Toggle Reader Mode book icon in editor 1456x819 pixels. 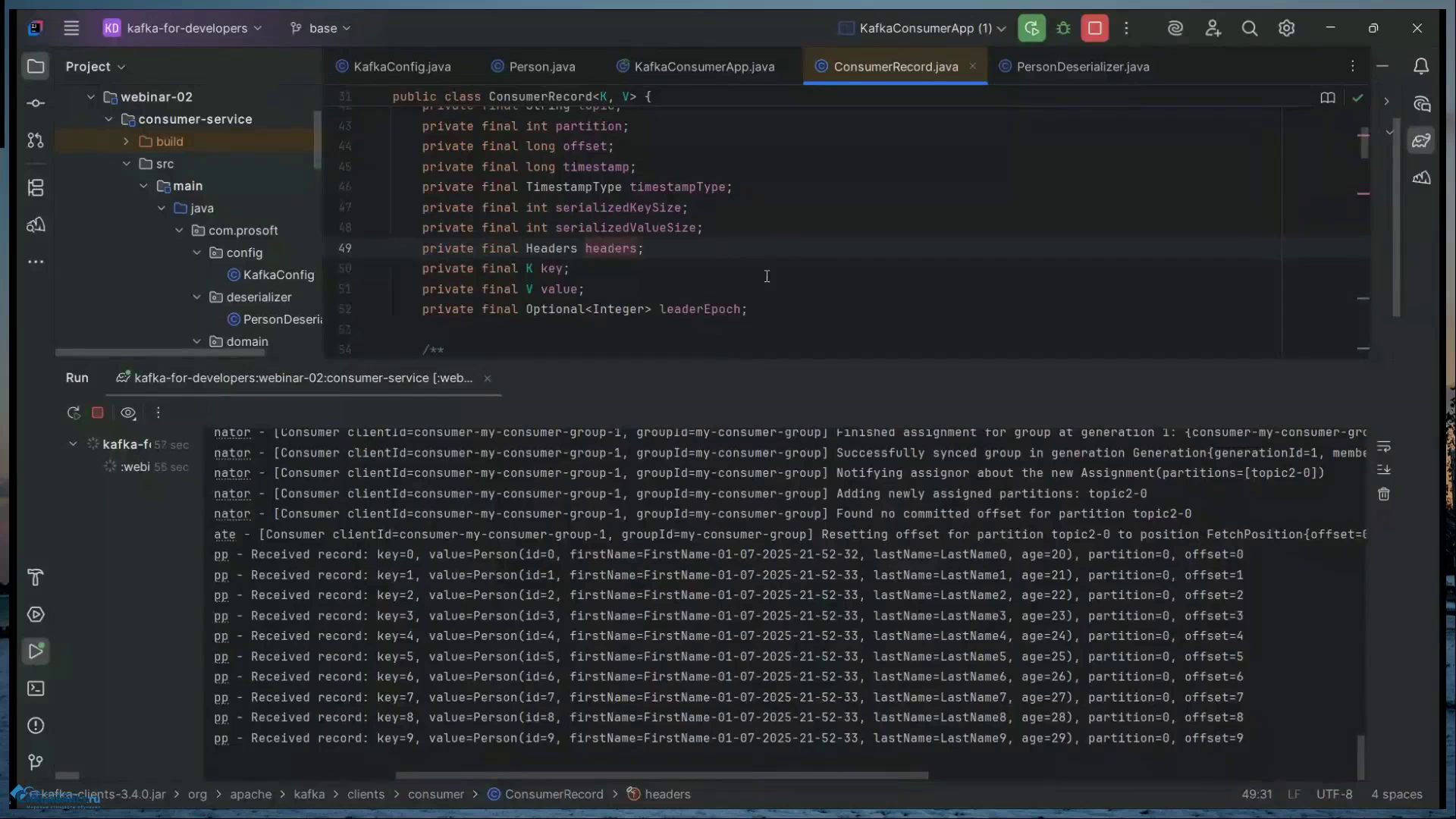point(1327,98)
